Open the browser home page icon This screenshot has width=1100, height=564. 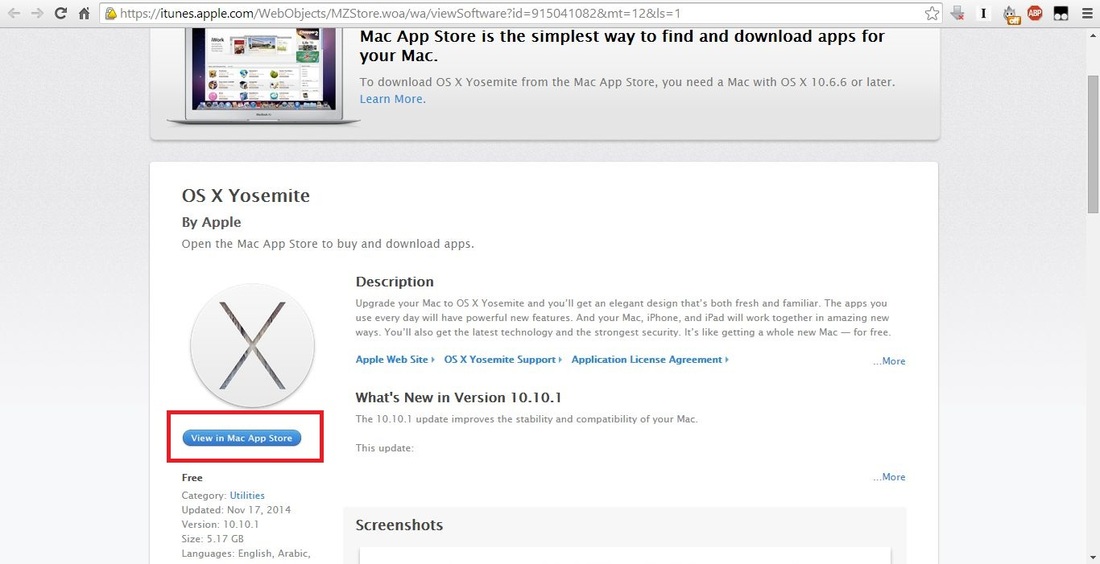[x=84, y=13]
